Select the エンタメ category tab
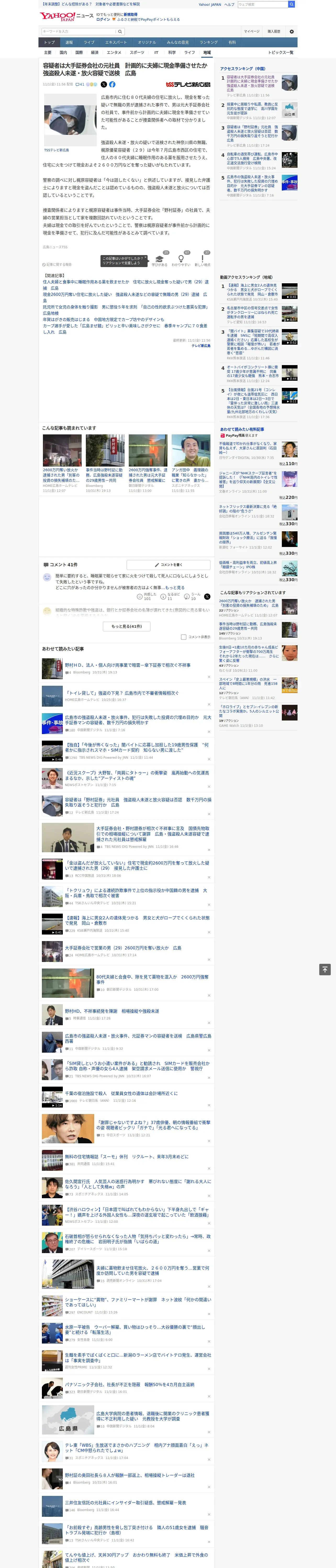The image size is (336, 1568). (x=114, y=52)
